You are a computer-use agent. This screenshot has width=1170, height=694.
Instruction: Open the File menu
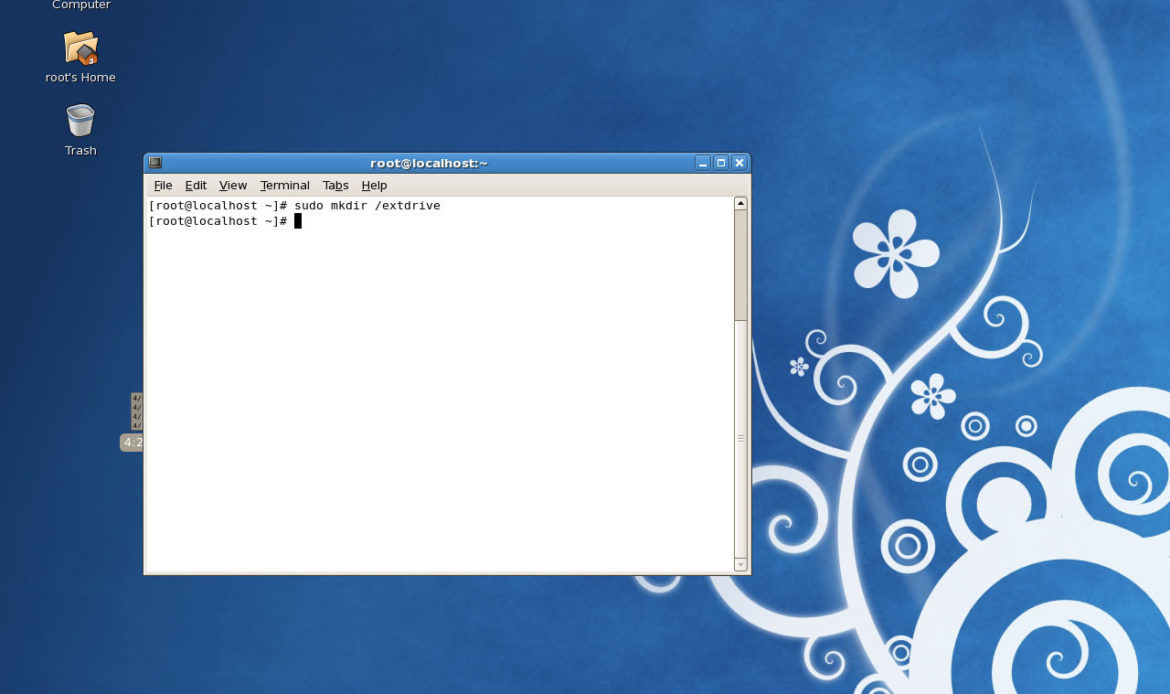coord(163,185)
